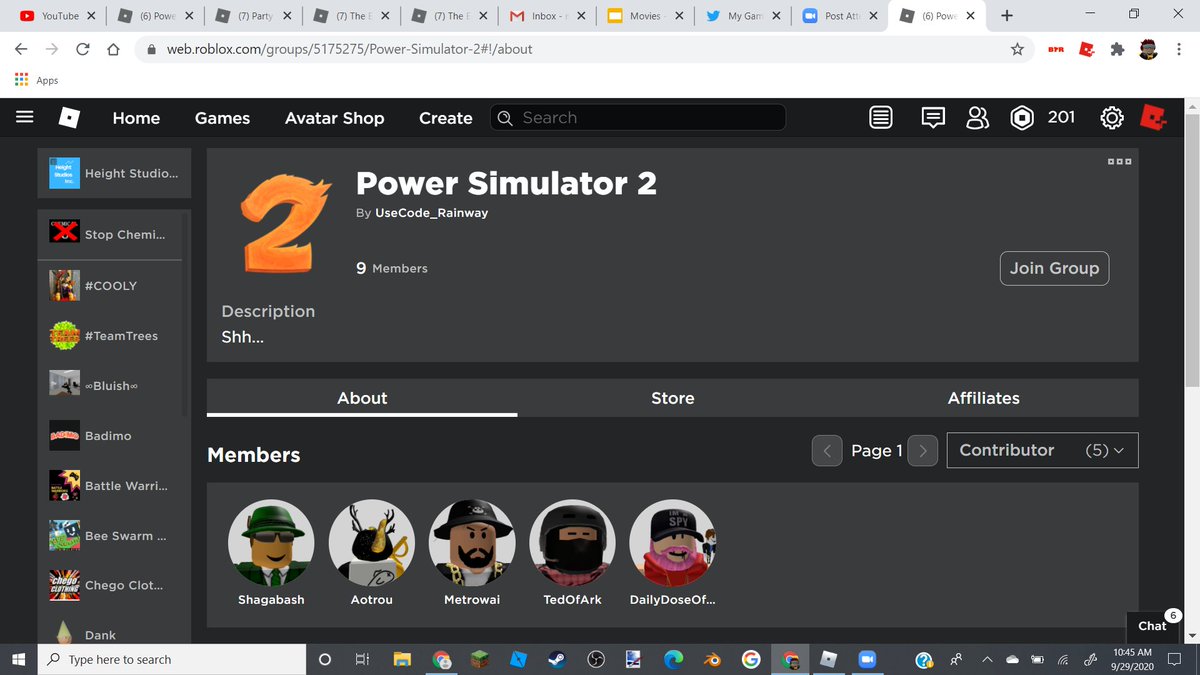1200x675 pixels.
Task: Switch to the Zoom Post Attendee tab
Action: (841, 16)
